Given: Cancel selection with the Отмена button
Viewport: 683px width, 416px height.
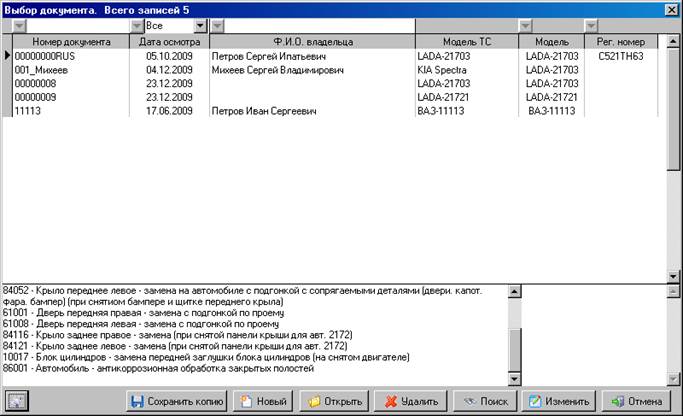Looking at the screenshot, I should click(x=636, y=401).
